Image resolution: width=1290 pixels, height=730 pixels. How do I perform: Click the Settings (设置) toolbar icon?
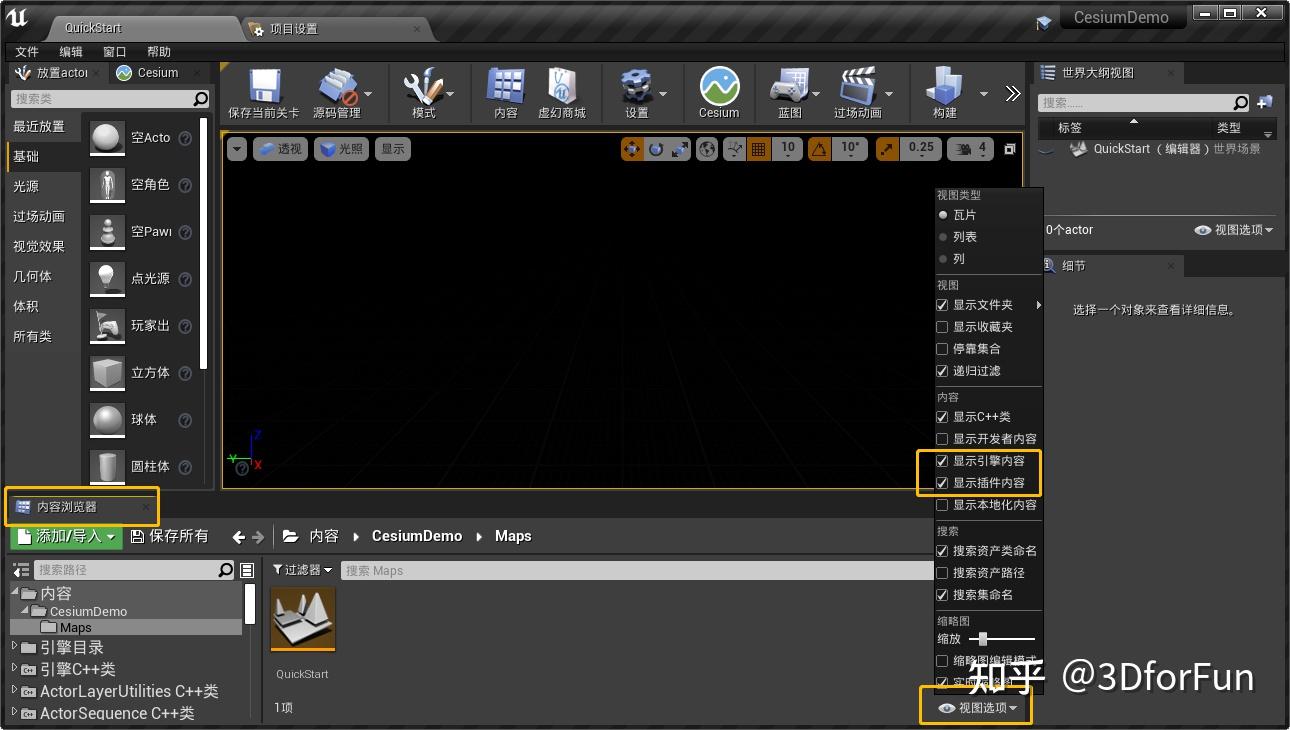[637, 87]
